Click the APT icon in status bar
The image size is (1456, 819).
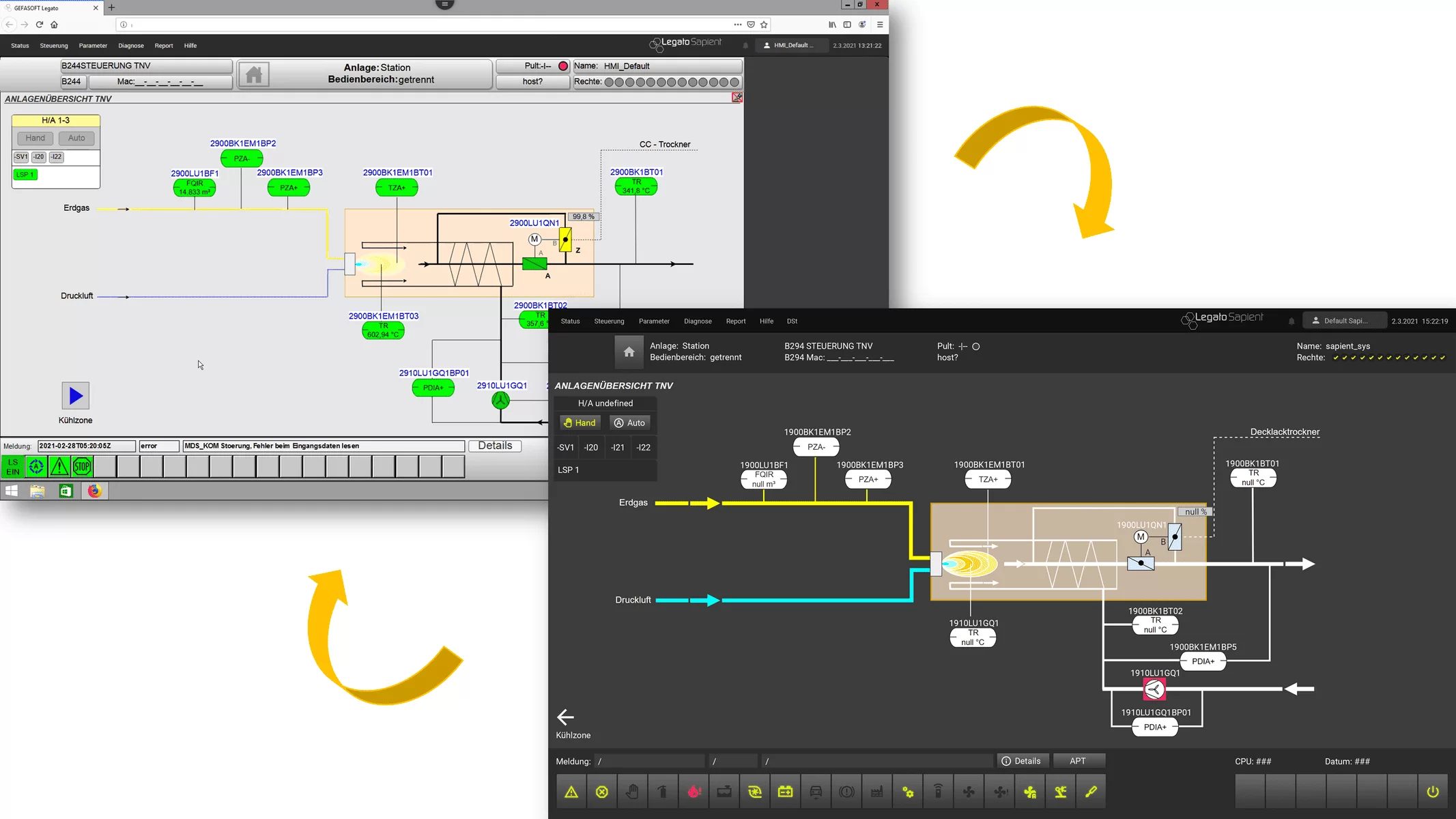[1078, 761]
